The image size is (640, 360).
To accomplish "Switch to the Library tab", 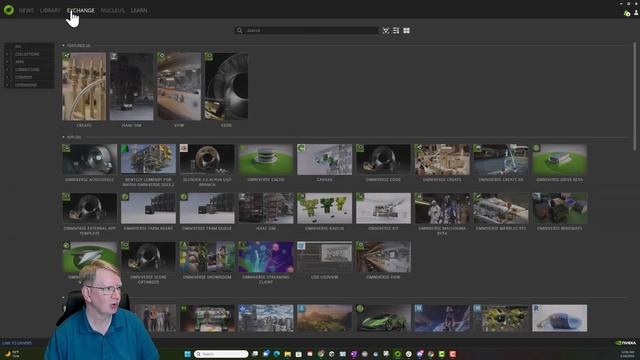I will [50, 10].
